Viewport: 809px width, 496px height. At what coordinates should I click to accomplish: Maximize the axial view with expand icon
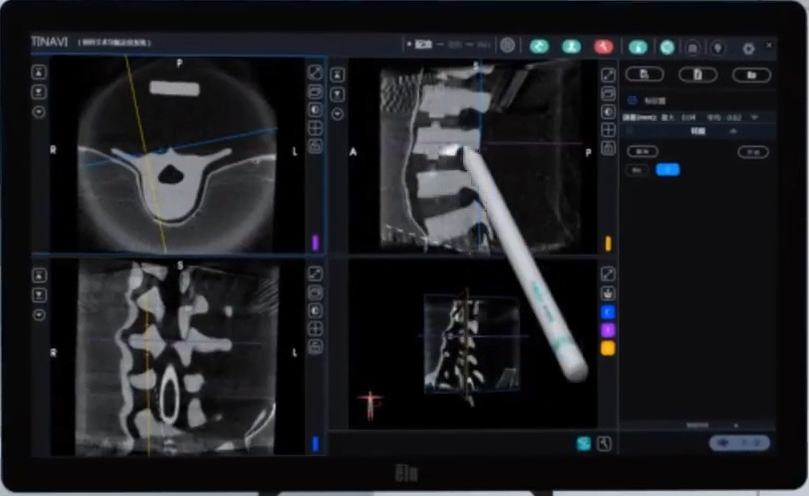tap(316, 73)
